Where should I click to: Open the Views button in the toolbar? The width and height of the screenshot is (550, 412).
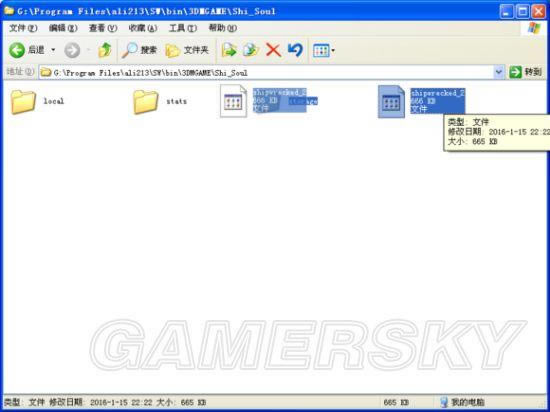pyautogui.click(x=321, y=50)
